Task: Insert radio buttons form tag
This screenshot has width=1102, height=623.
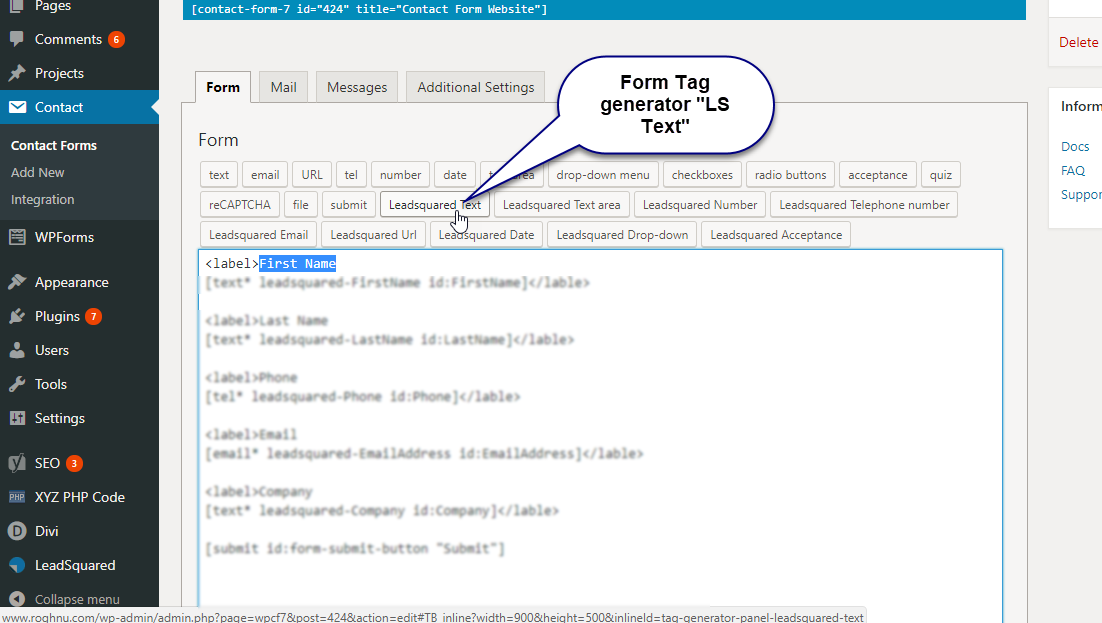Action: click(x=791, y=175)
